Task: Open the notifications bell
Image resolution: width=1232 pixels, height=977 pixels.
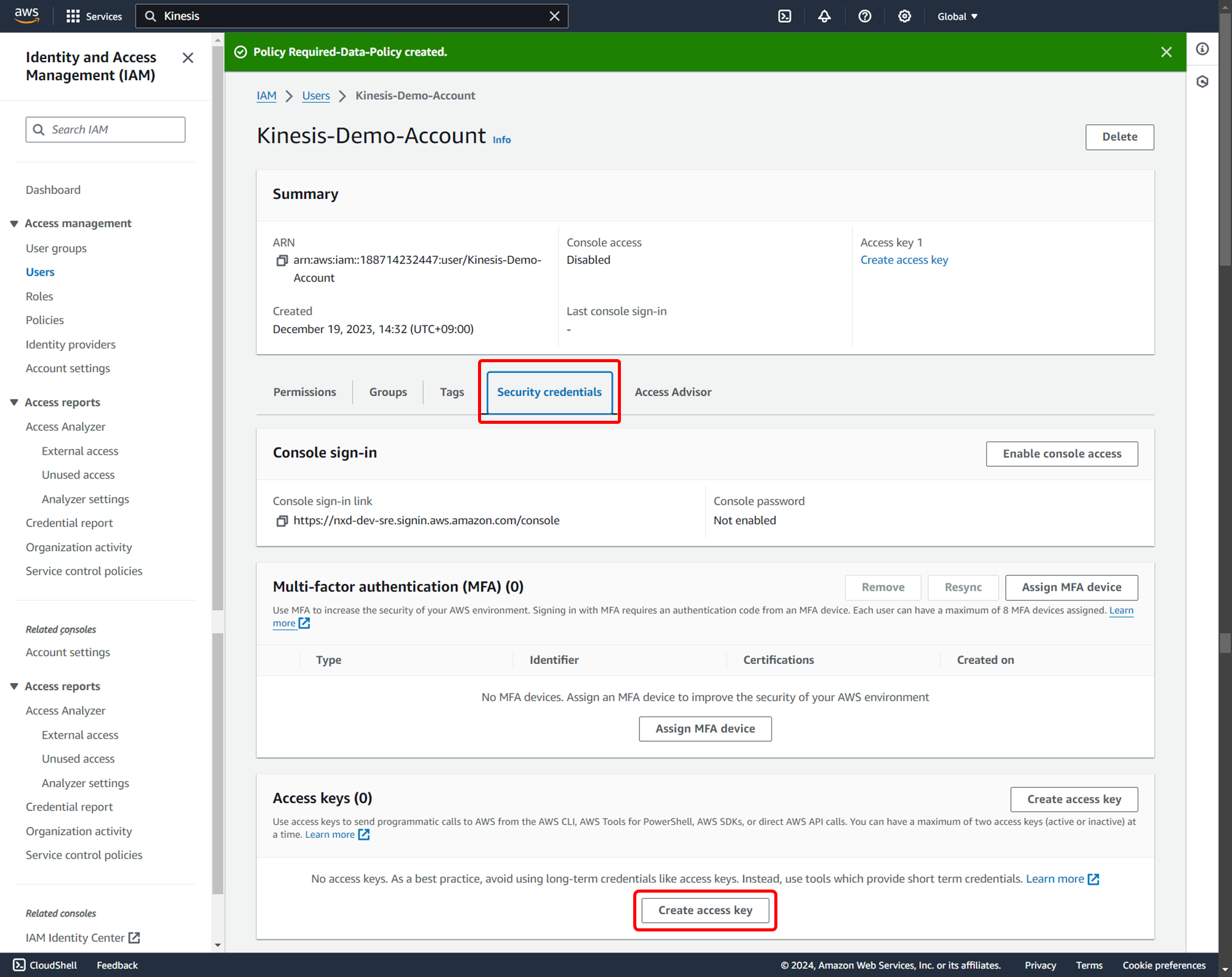Action: click(824, 16)
